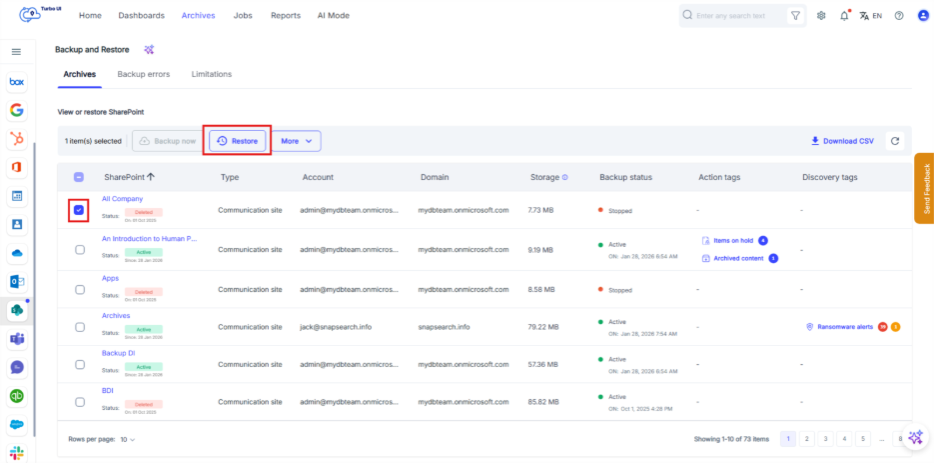
Task: Open the Dashboards menu item
Action: (141, 16)
